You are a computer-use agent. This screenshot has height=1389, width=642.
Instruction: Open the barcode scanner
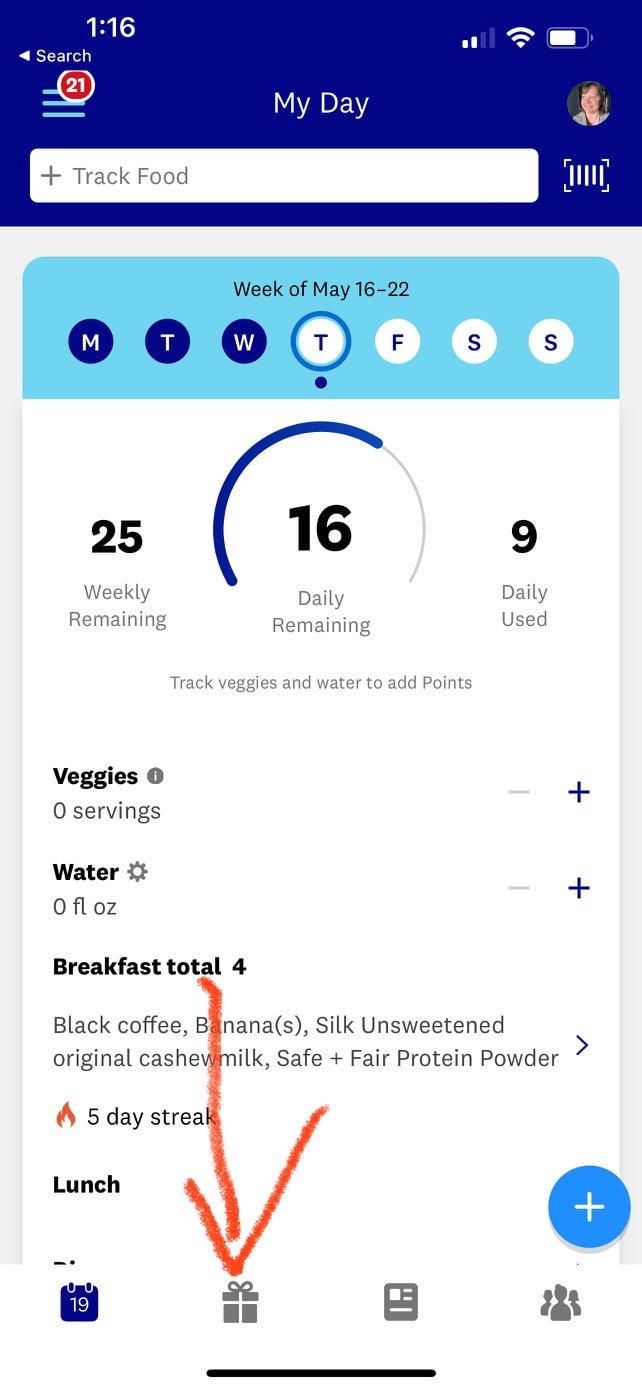(587, 175)
